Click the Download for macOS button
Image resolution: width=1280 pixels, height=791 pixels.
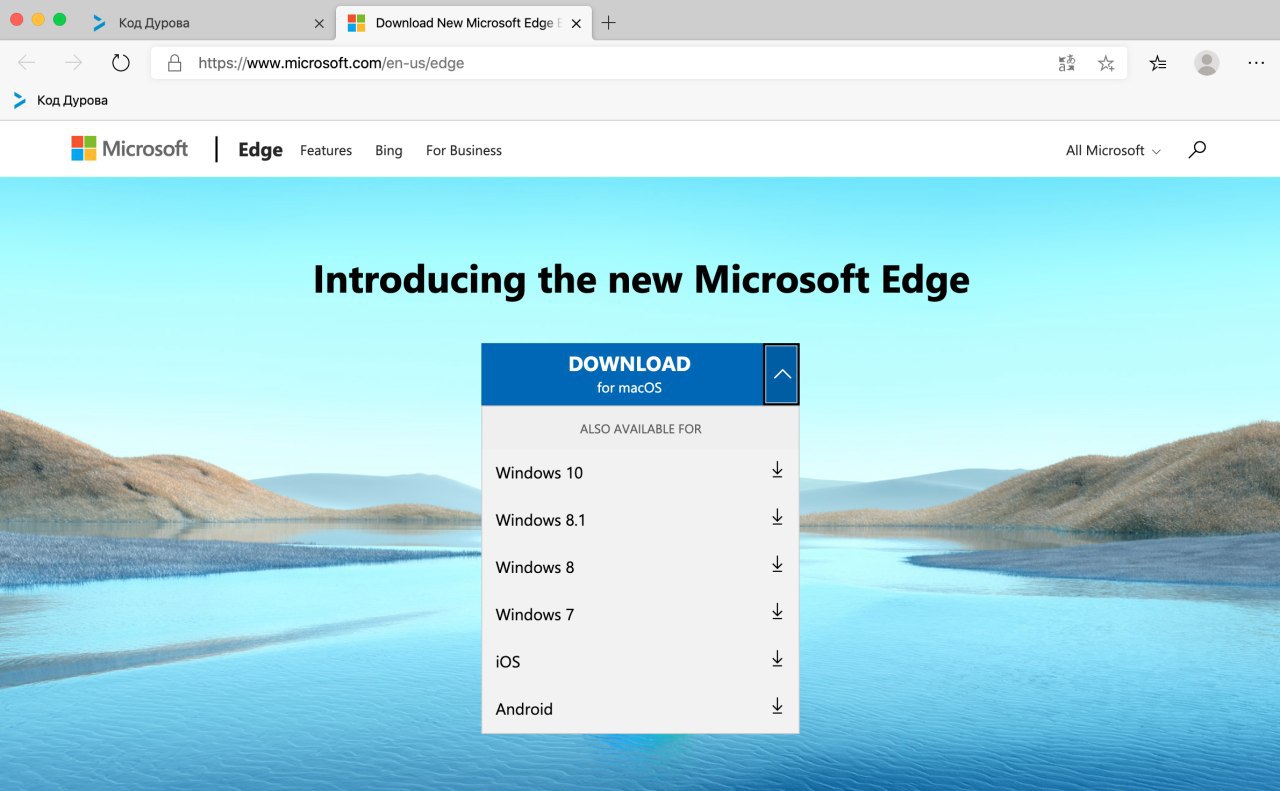click(622, 374)
